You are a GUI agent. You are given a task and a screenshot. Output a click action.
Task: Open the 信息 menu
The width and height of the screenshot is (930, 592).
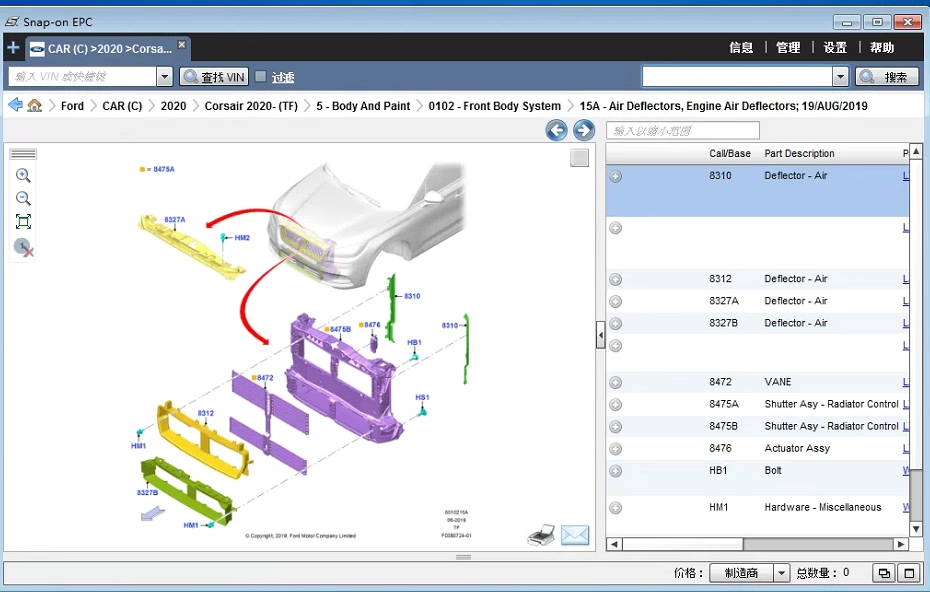(x=741, y=47)
